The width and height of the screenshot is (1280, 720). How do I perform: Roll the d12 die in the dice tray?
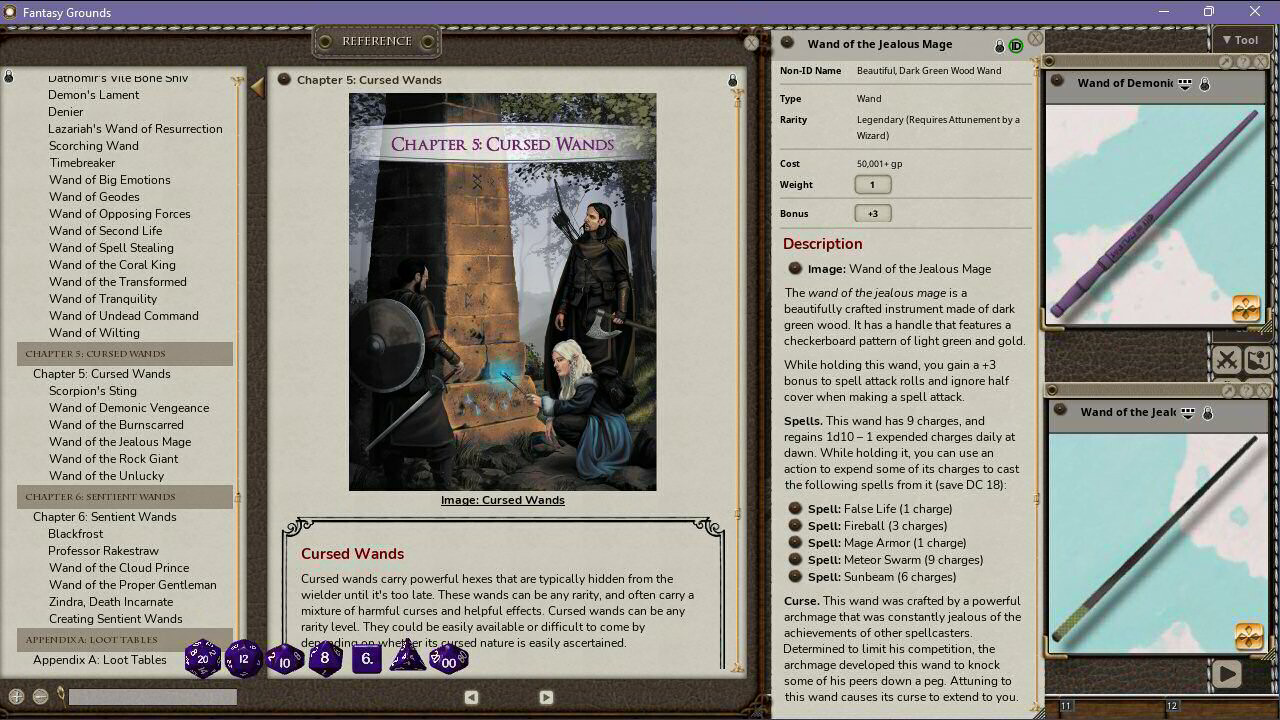point(243,659)
